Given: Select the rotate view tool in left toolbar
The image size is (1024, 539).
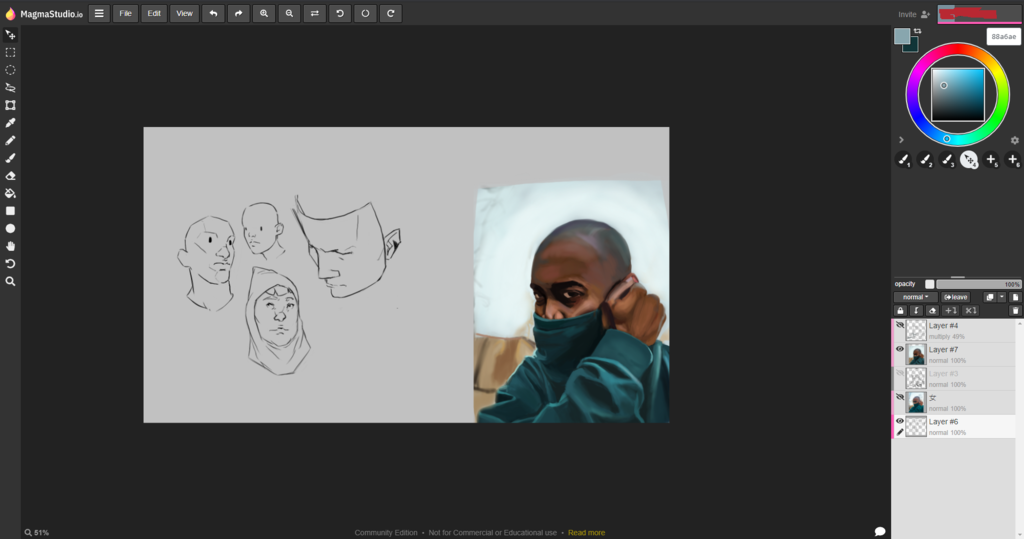Looking at the screenshot, I should [x=10, y=264].
